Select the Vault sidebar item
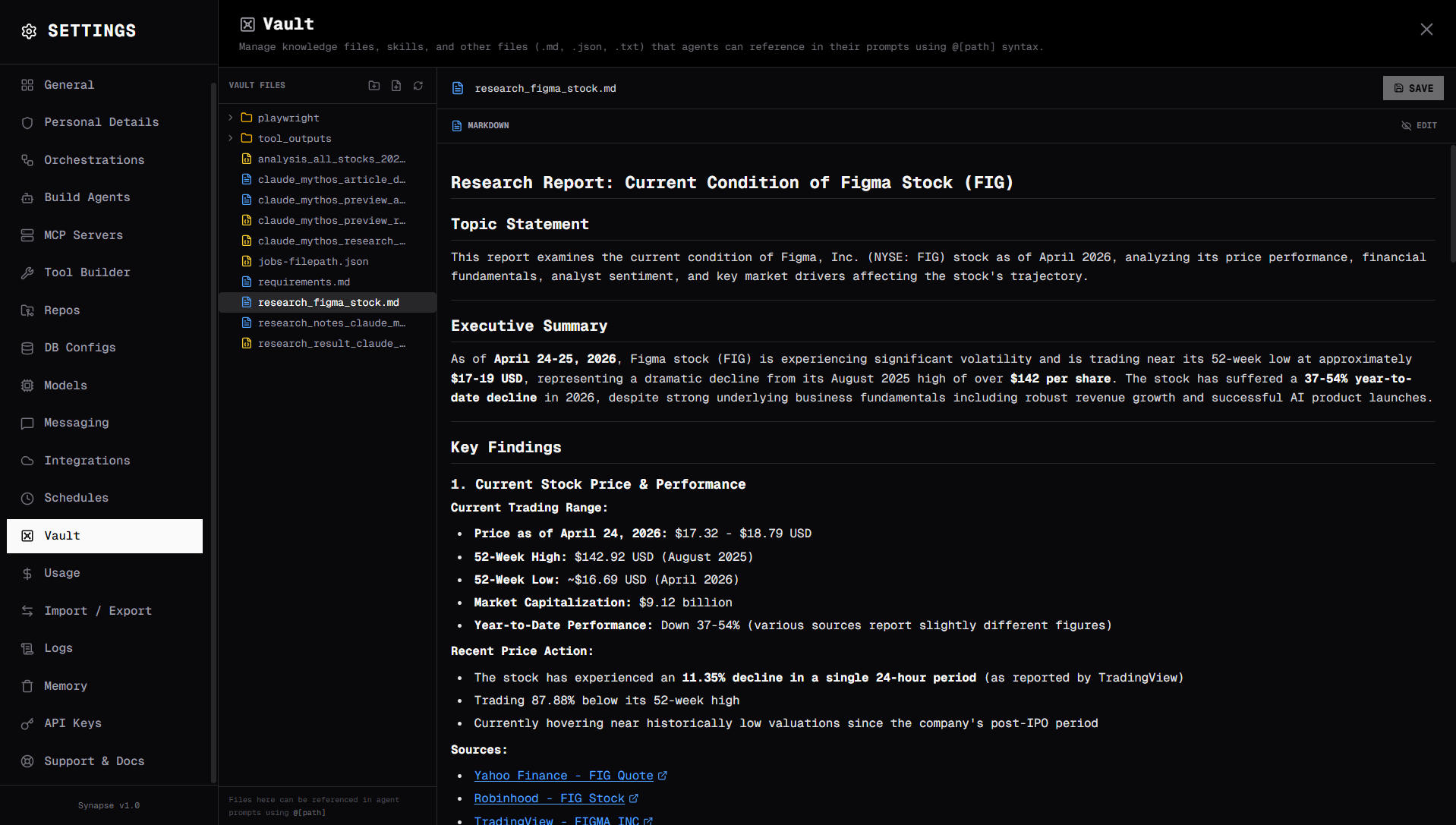 pyautogui.click(x=105, y=536)
